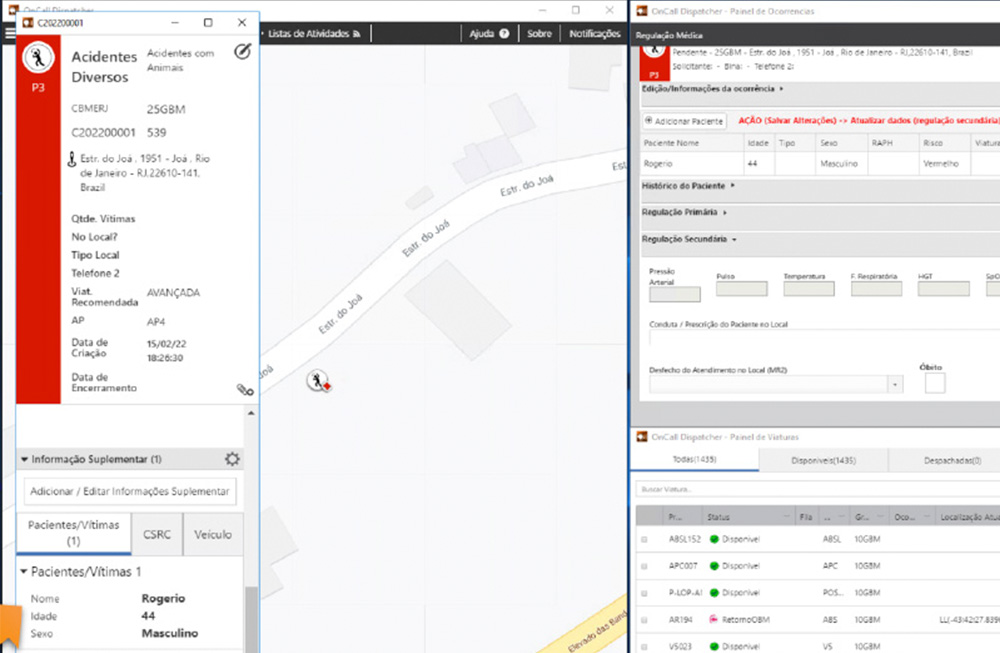This screenshot has width=1000, height=653.
Task: Click Adicionar / Editar Informações Suplementar button
Action: [130, 491]
